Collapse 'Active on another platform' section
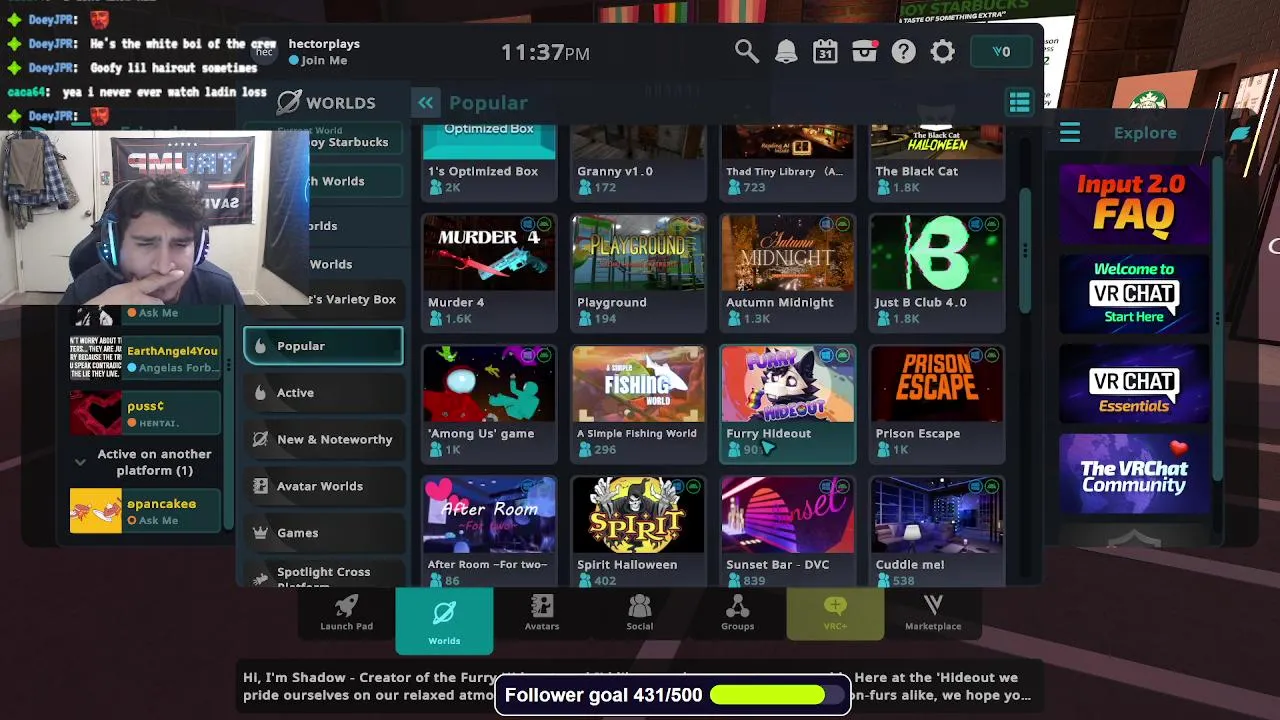 click(80, 462)
